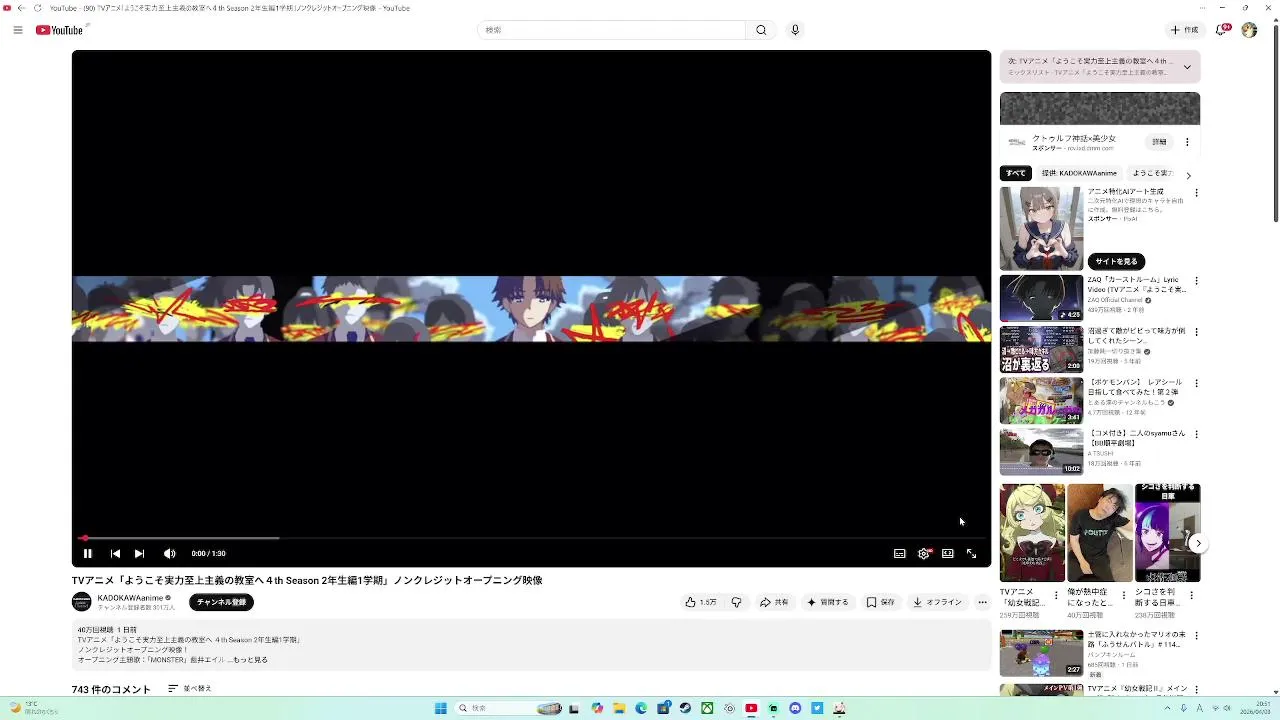Open the ZAQ カーストルーム Lyric video thumbnail

point(1041,298)
